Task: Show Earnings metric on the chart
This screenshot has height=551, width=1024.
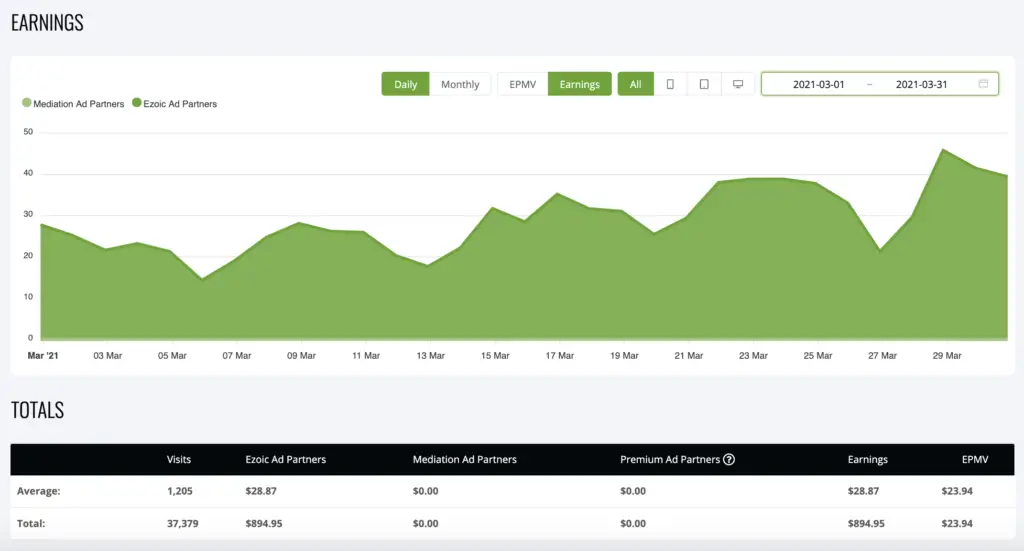Action: tap(579, 84)
